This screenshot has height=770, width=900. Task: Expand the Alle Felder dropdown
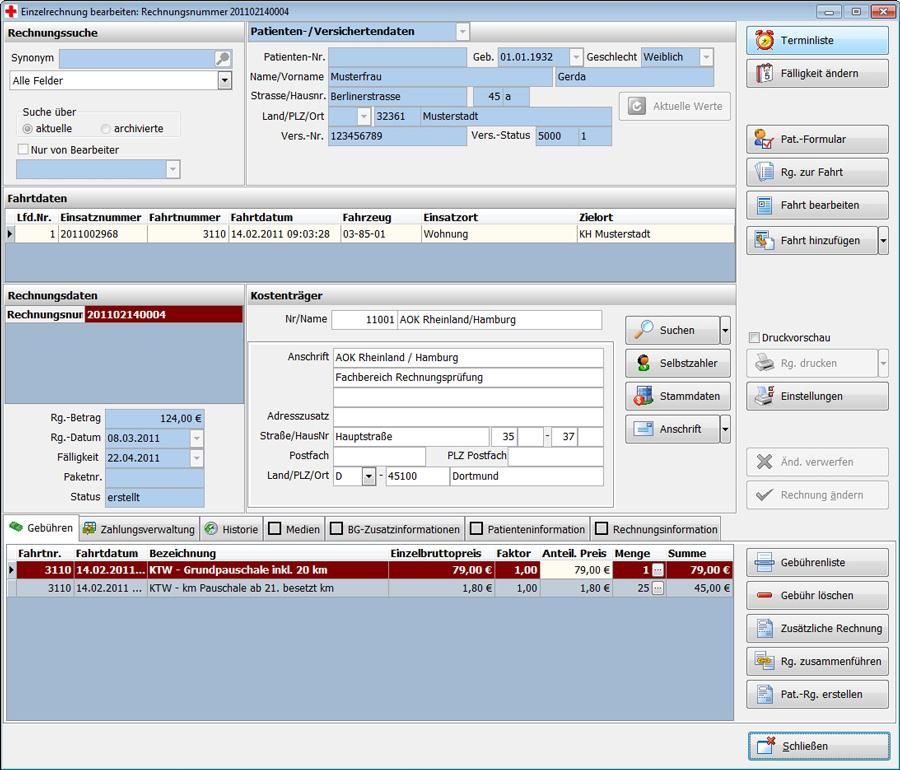pos(224,81)
